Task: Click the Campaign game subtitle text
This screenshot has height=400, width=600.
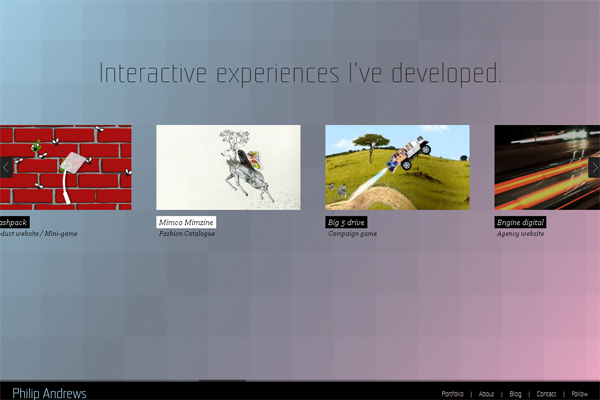Action: pos(352,233)
